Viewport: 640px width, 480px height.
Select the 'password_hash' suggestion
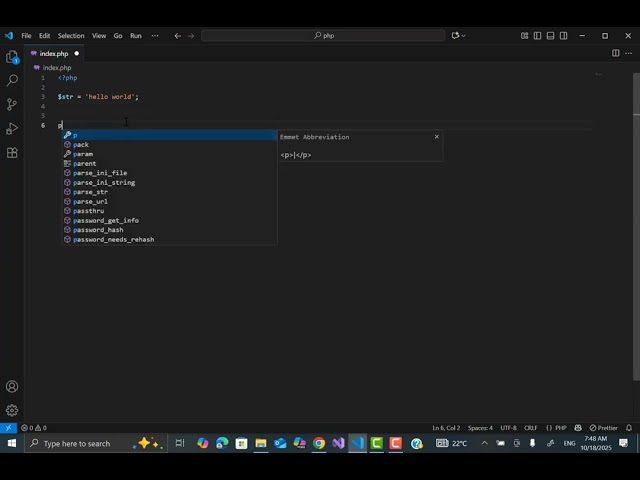[x=170, y=230]
